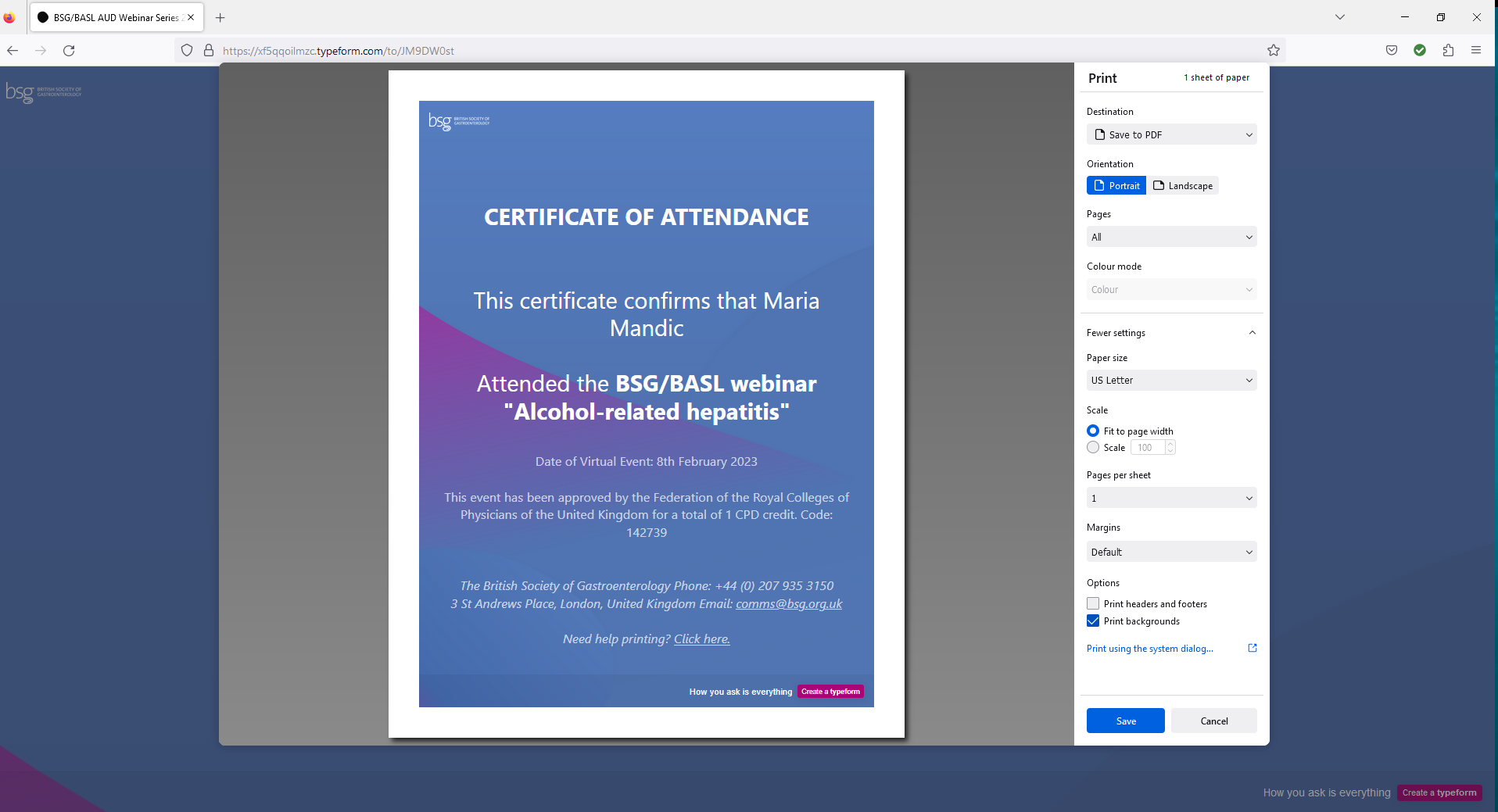Click the 'Click here.' printing help link
Image resolution: width=1498 pixels, height=812 pixels.
[702, 639]
